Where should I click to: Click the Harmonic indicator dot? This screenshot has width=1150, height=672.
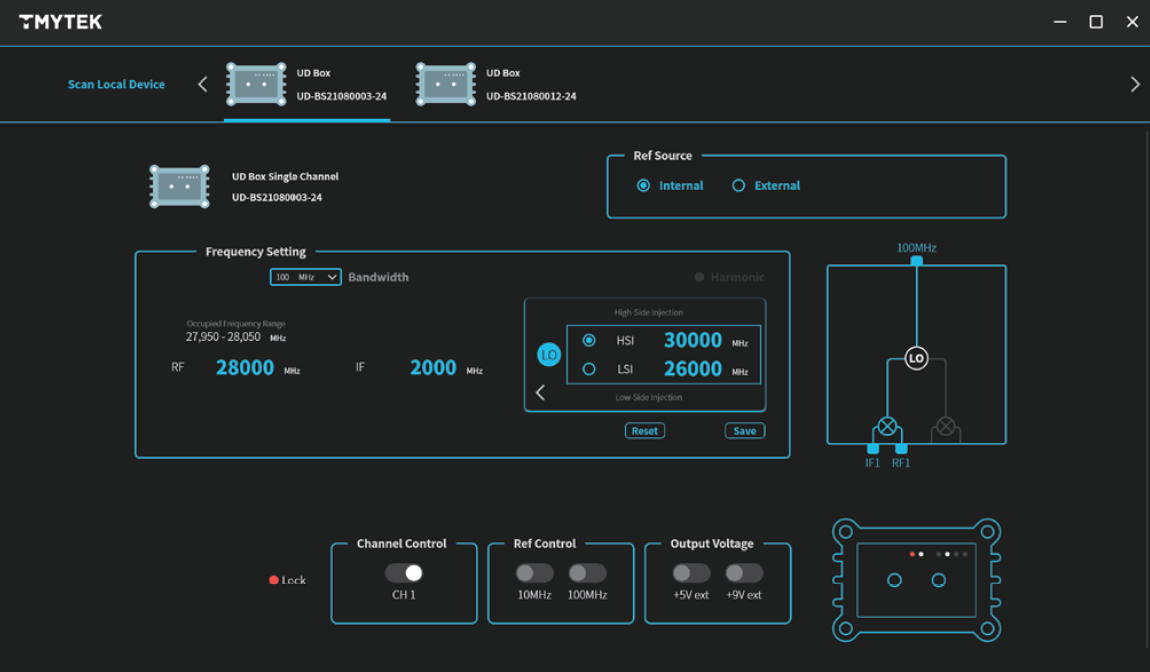click(x=700, y=277)
